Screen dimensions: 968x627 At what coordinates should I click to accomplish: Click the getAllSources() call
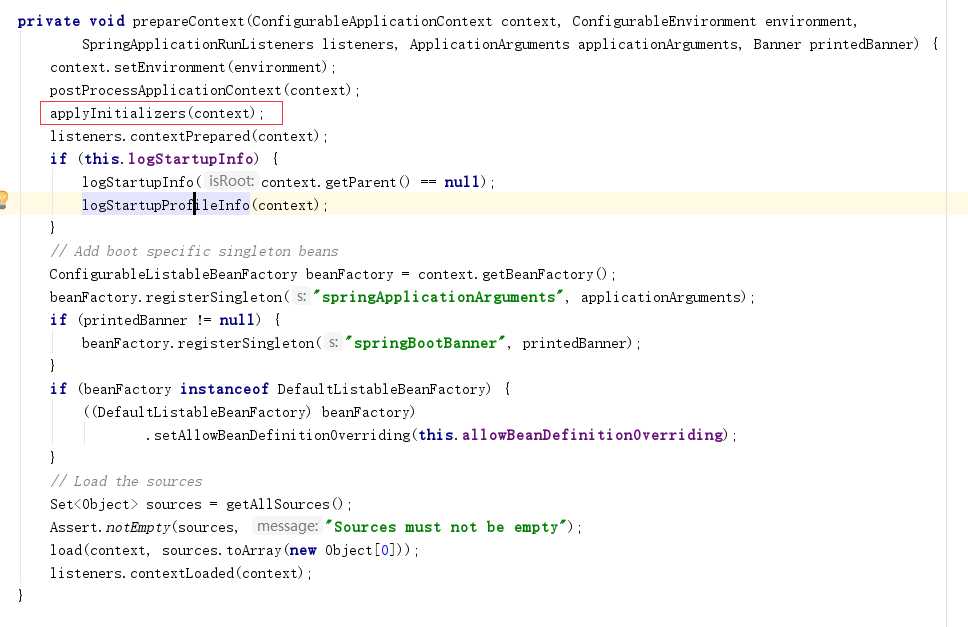point(284,505)
